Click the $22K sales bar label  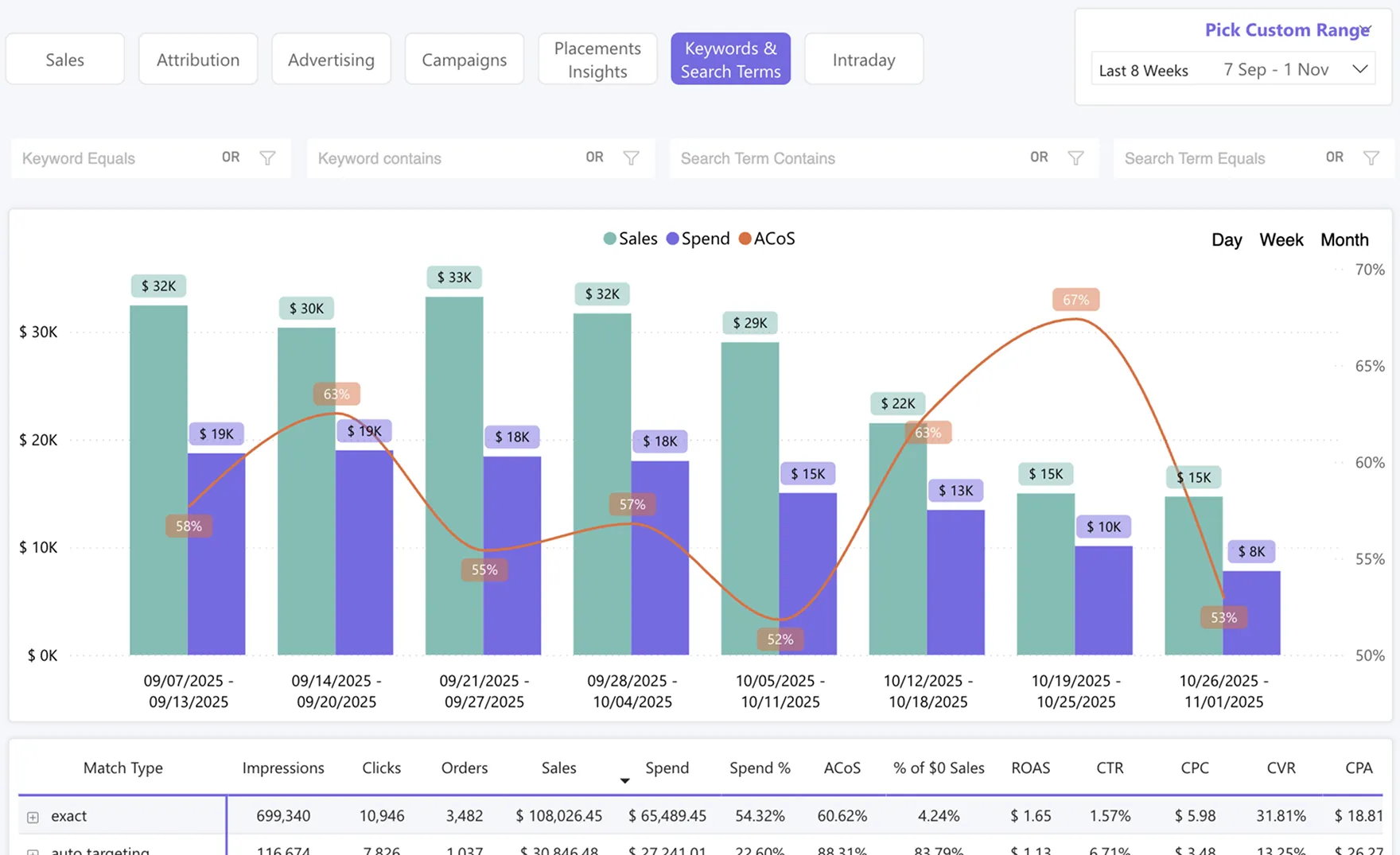tap(898, 404)
